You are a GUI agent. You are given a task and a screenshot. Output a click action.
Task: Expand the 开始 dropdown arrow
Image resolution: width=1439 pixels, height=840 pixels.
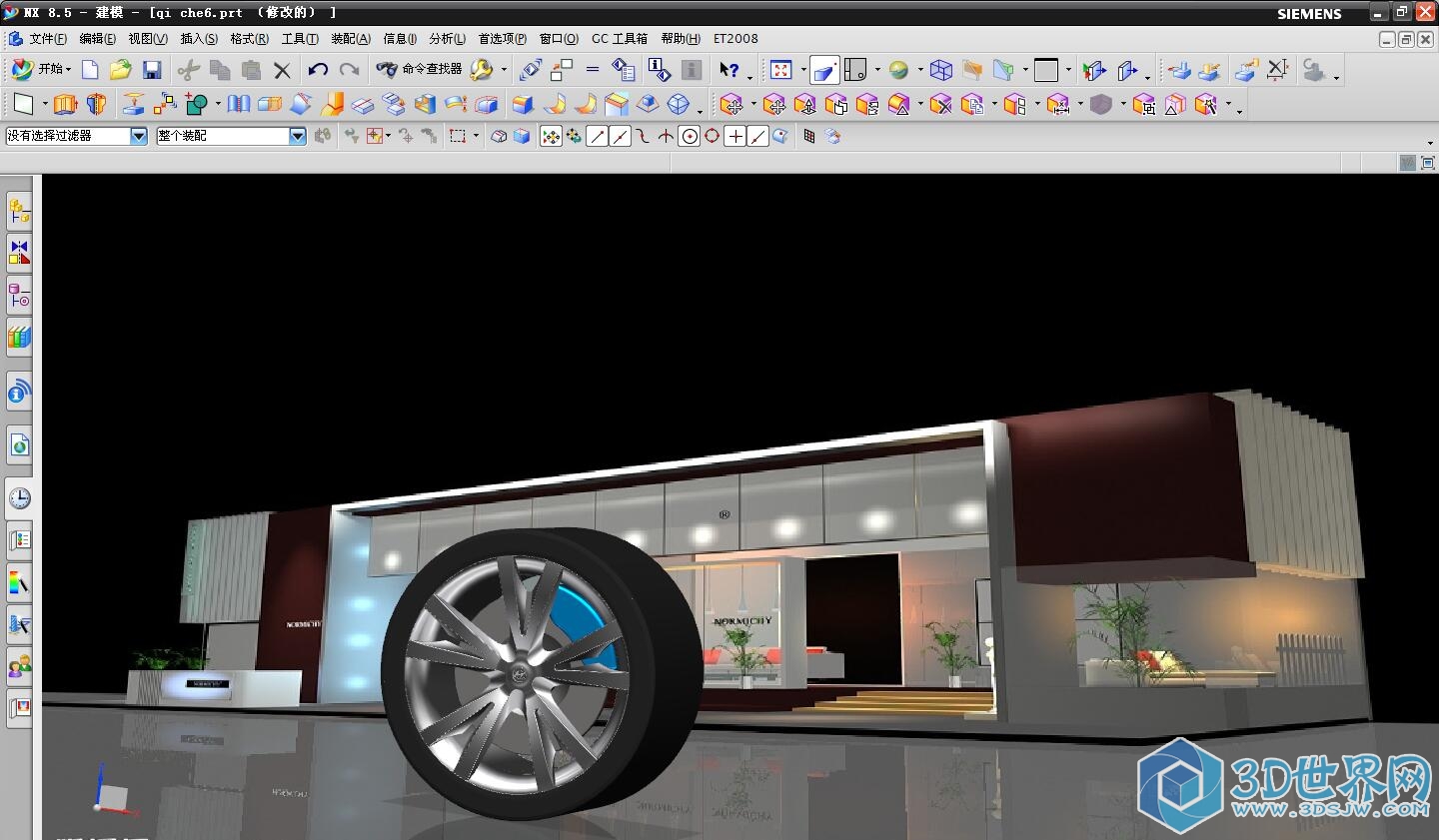(x=68, y=70)
